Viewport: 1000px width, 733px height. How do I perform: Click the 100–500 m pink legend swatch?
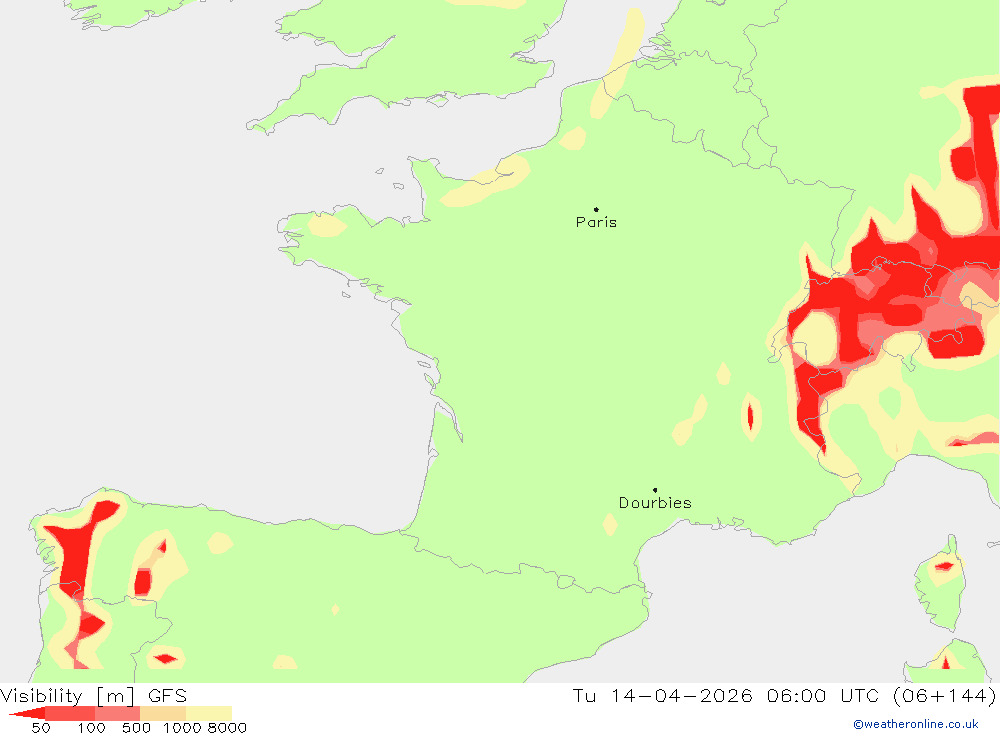[x=117, y=713]
